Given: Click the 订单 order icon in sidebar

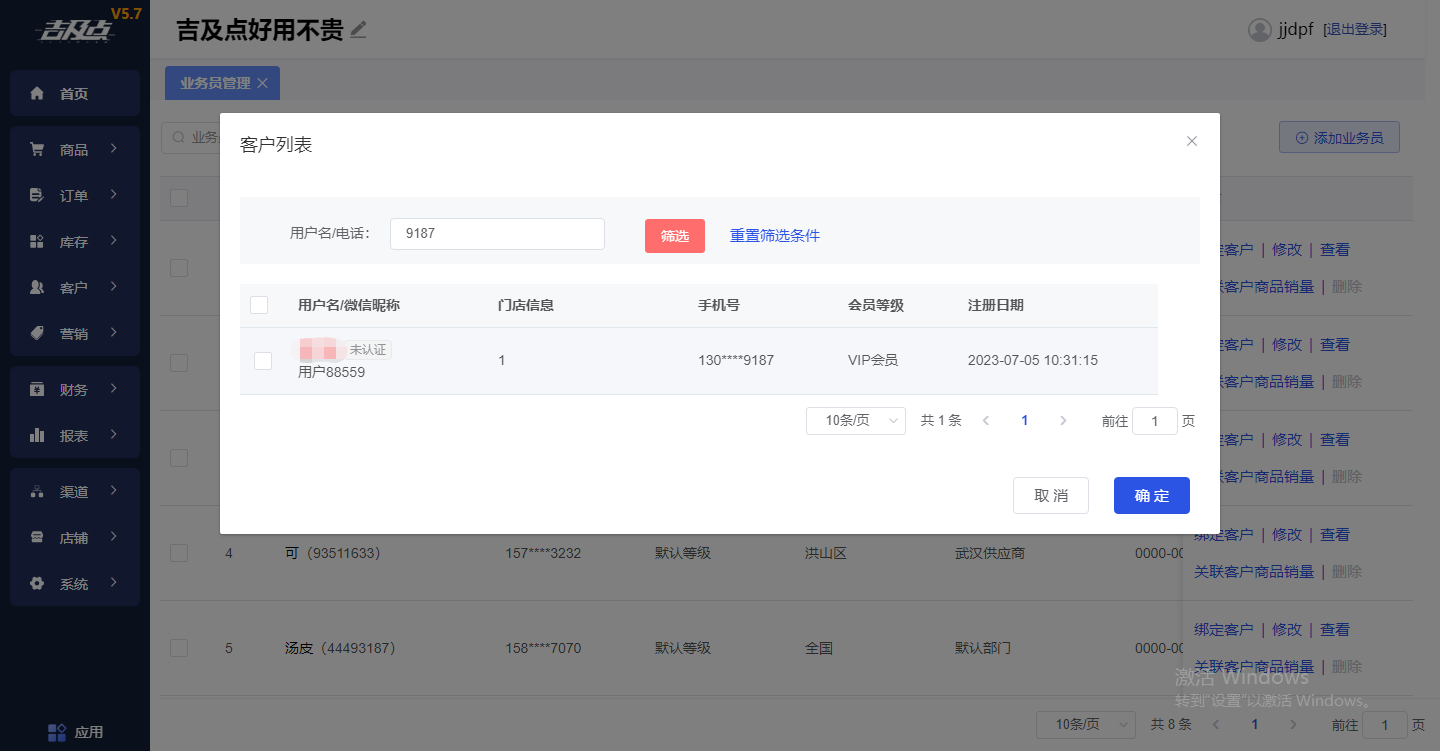Looking at the screenshot, I should pos(37,195).
